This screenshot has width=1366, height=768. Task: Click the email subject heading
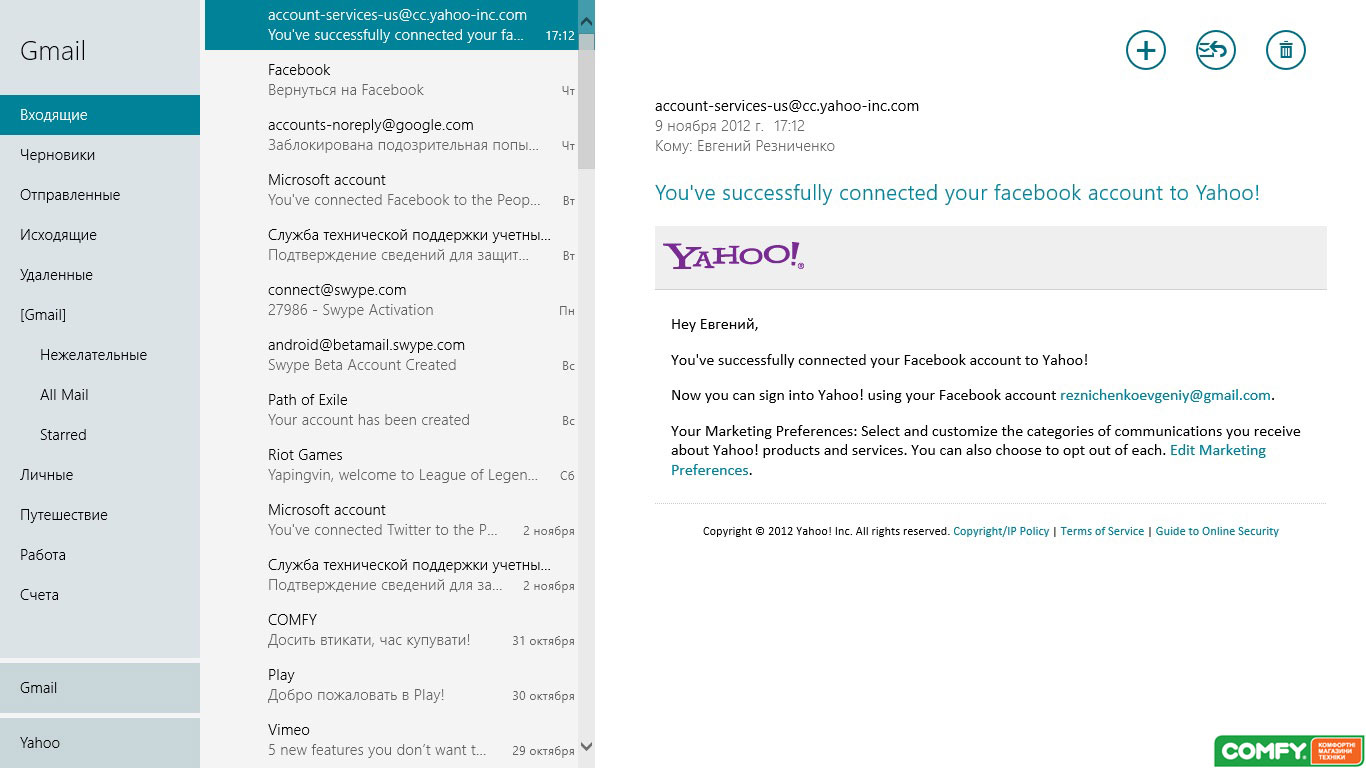957,193
